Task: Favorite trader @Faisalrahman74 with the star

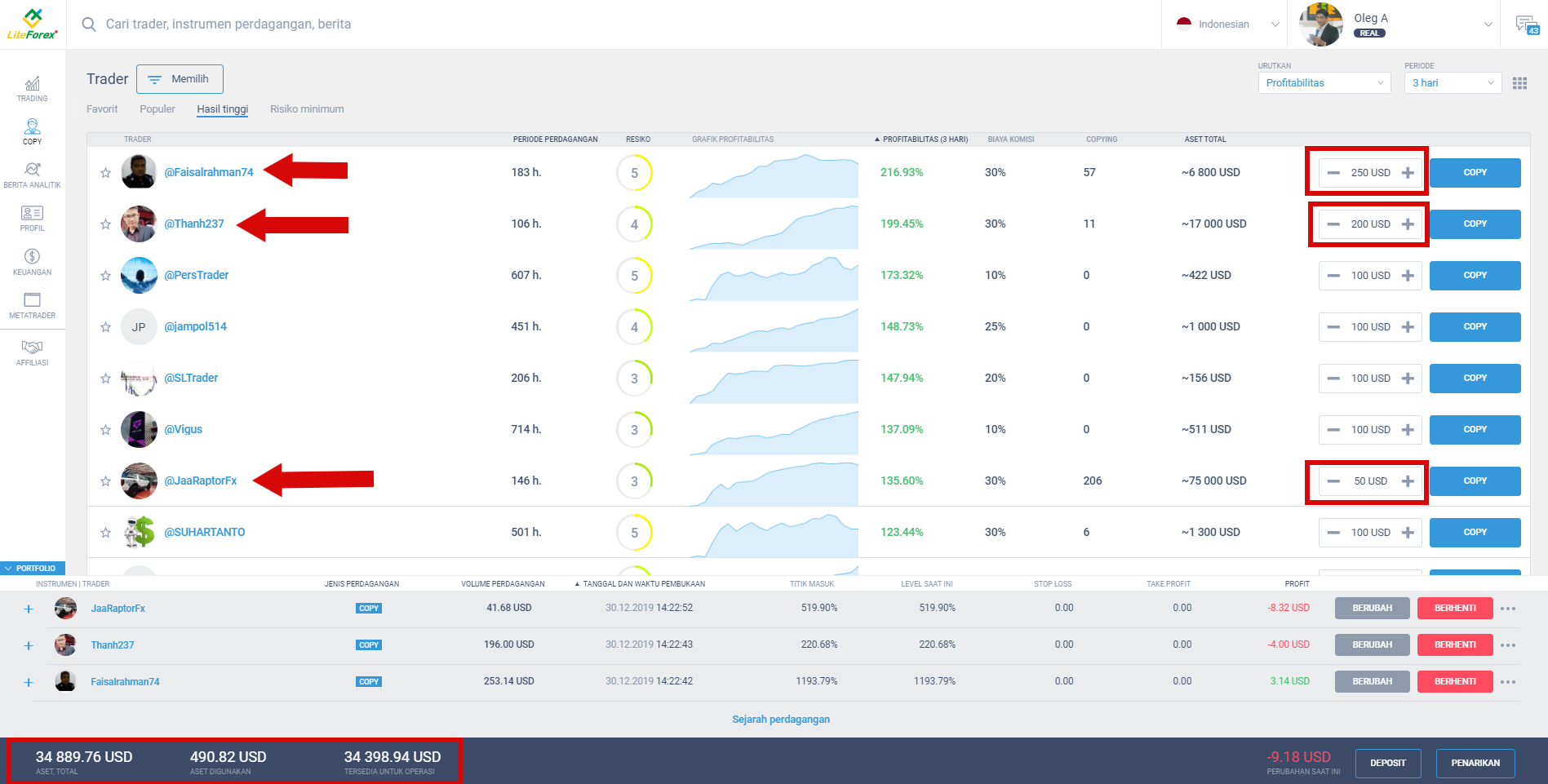Action: coord(105,172)
